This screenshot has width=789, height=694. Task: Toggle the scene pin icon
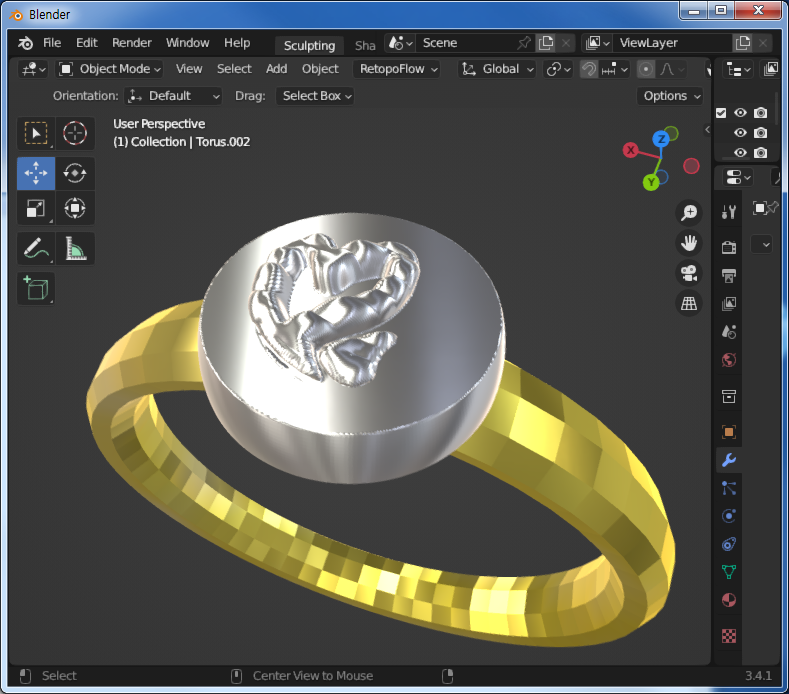[x=523, y=43]
